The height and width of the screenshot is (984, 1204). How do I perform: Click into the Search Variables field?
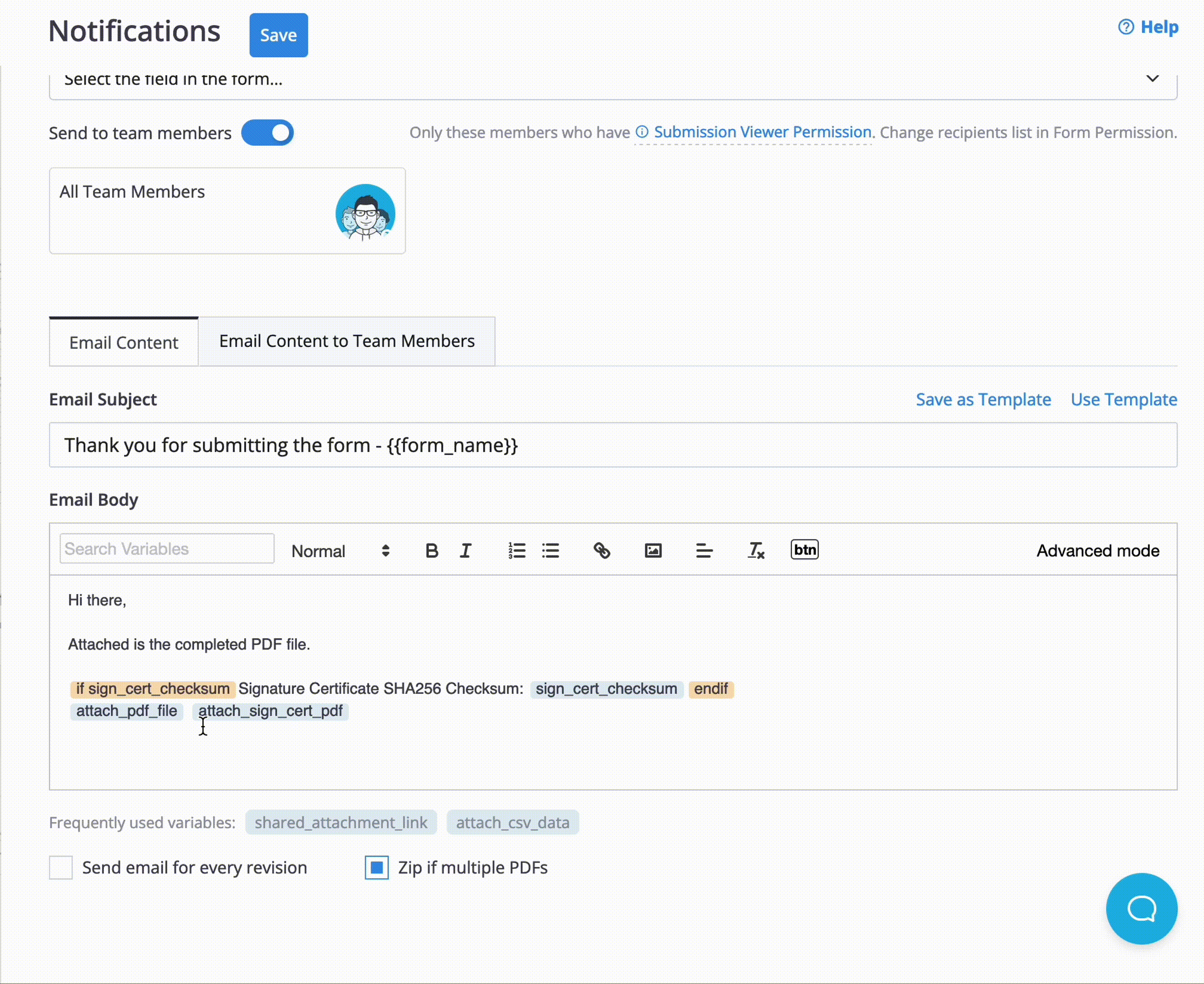tap(167, 548)
